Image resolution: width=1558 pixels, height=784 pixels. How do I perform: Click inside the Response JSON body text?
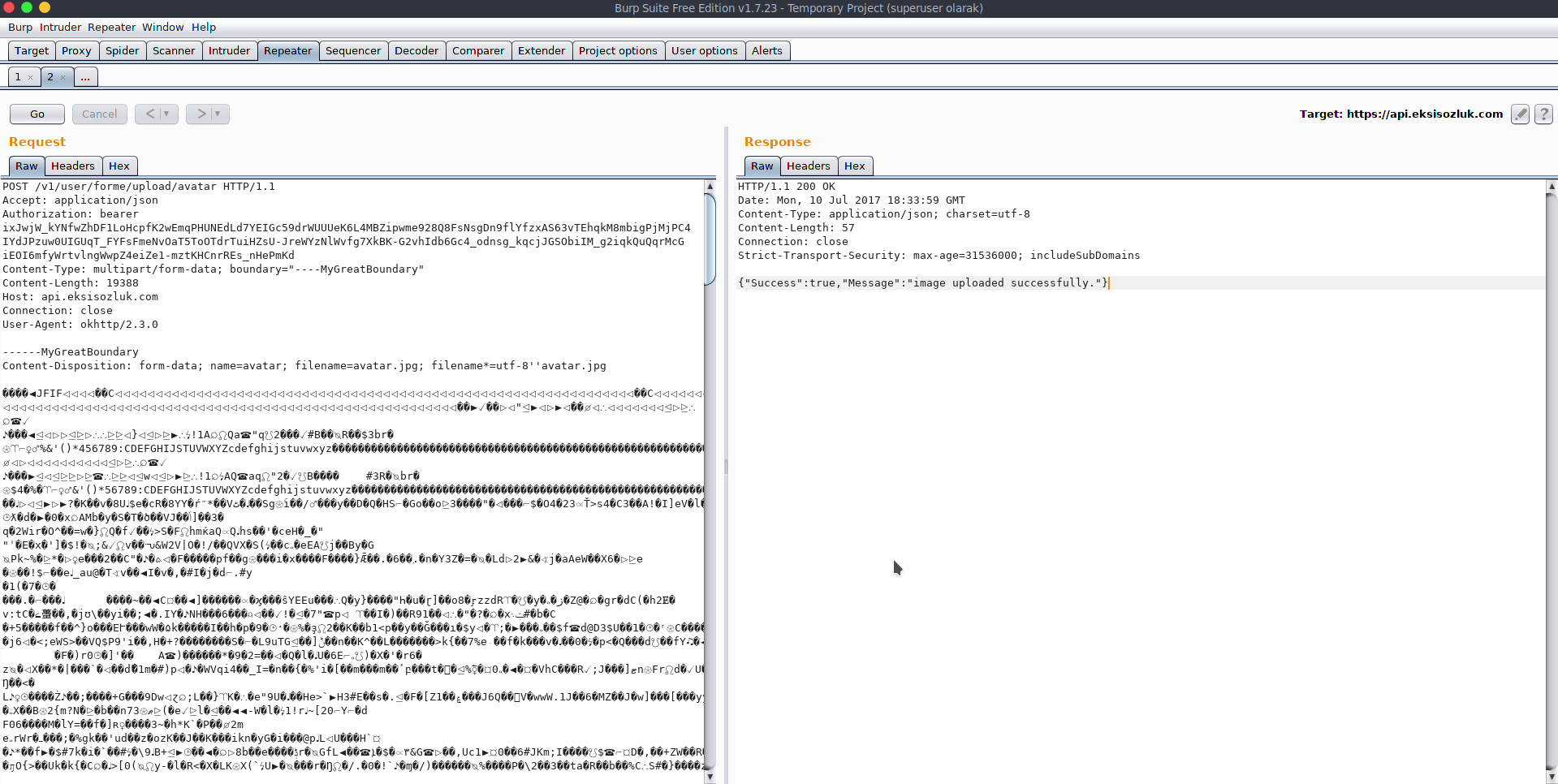(x=922, y=283)
